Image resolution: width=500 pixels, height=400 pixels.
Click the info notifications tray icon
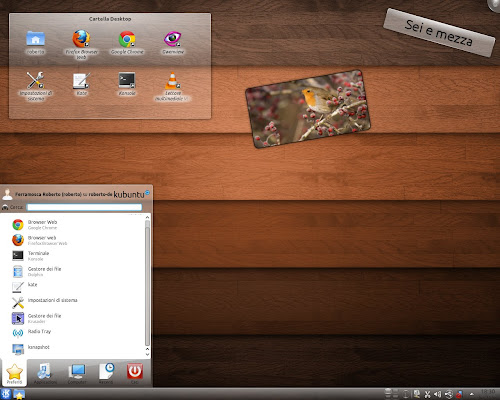coord(406,394)
